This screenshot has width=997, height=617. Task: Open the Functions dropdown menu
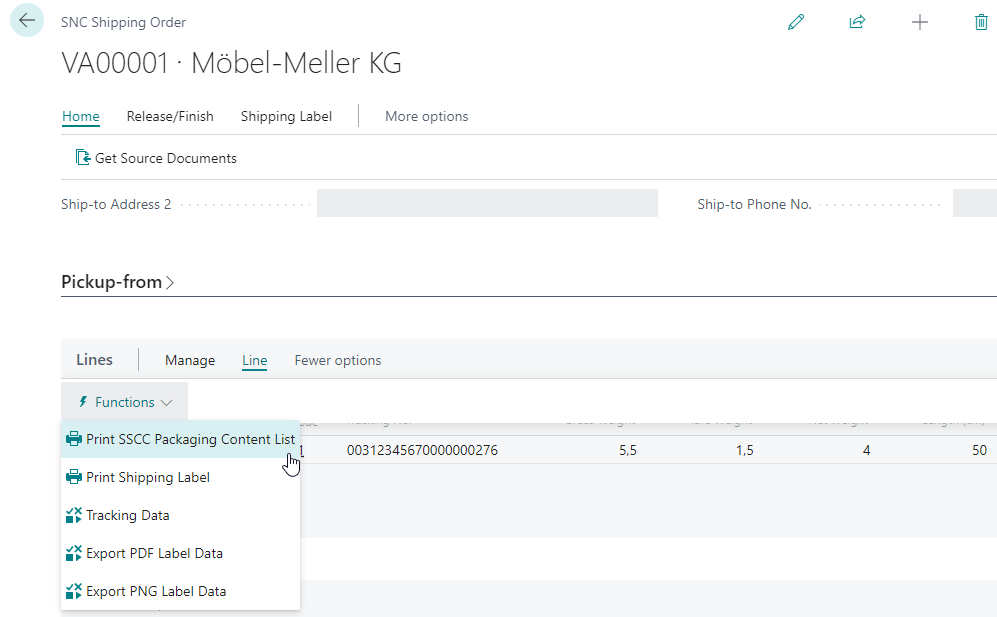125,402
